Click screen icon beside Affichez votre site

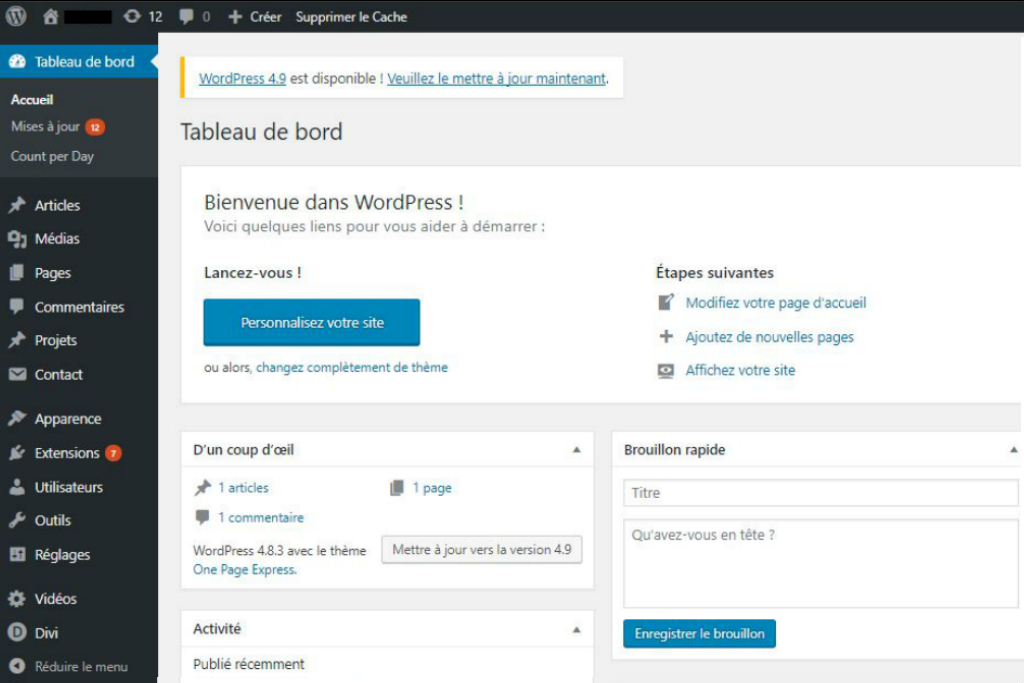point(665,371)
